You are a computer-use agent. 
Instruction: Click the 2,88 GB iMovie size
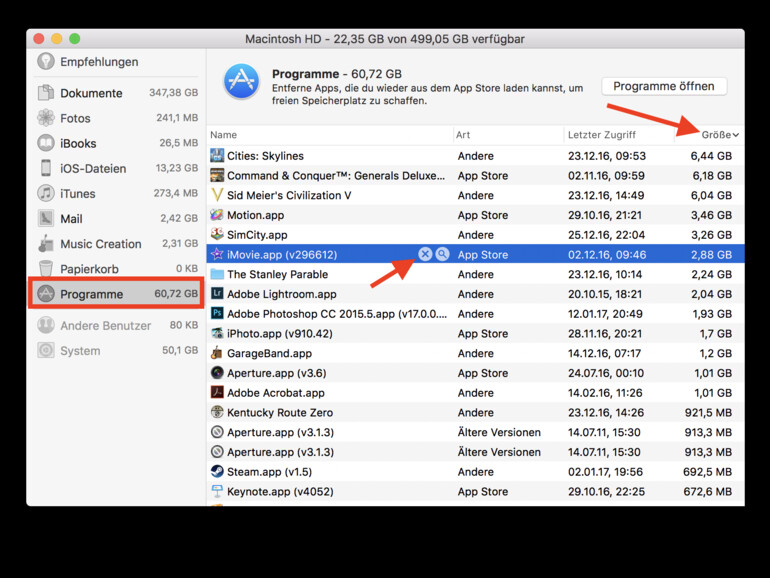[x=712, y=254]
